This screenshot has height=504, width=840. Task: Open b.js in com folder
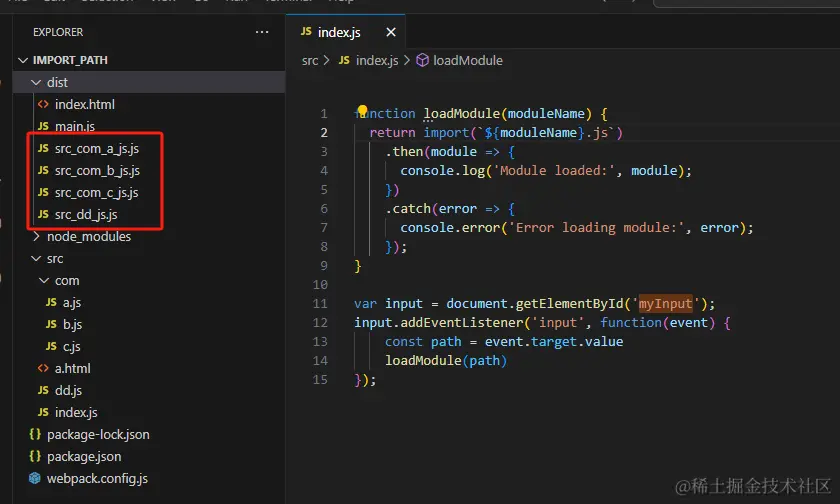72,324
